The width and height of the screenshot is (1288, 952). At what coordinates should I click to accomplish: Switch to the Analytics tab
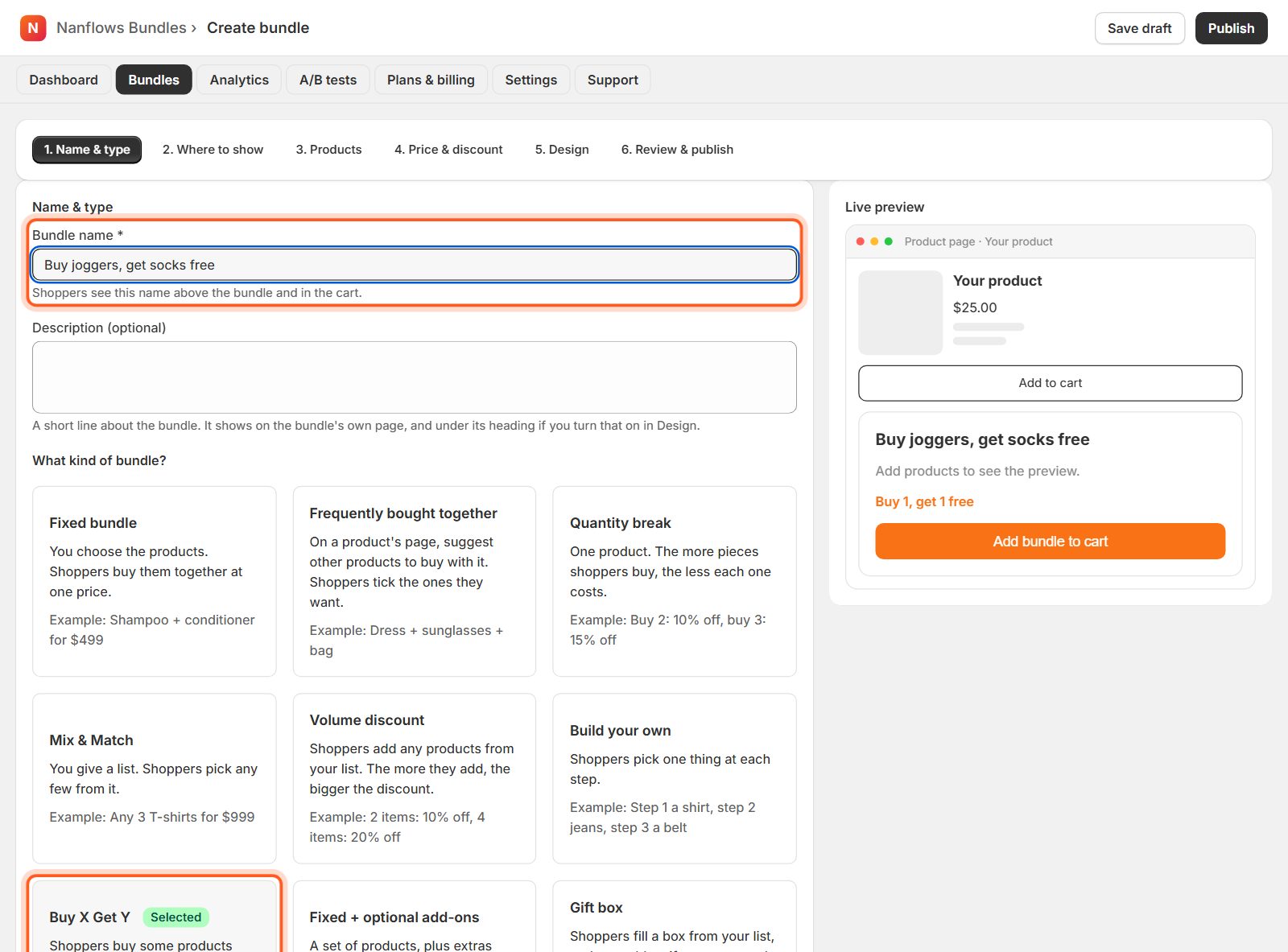click(239, 80)
